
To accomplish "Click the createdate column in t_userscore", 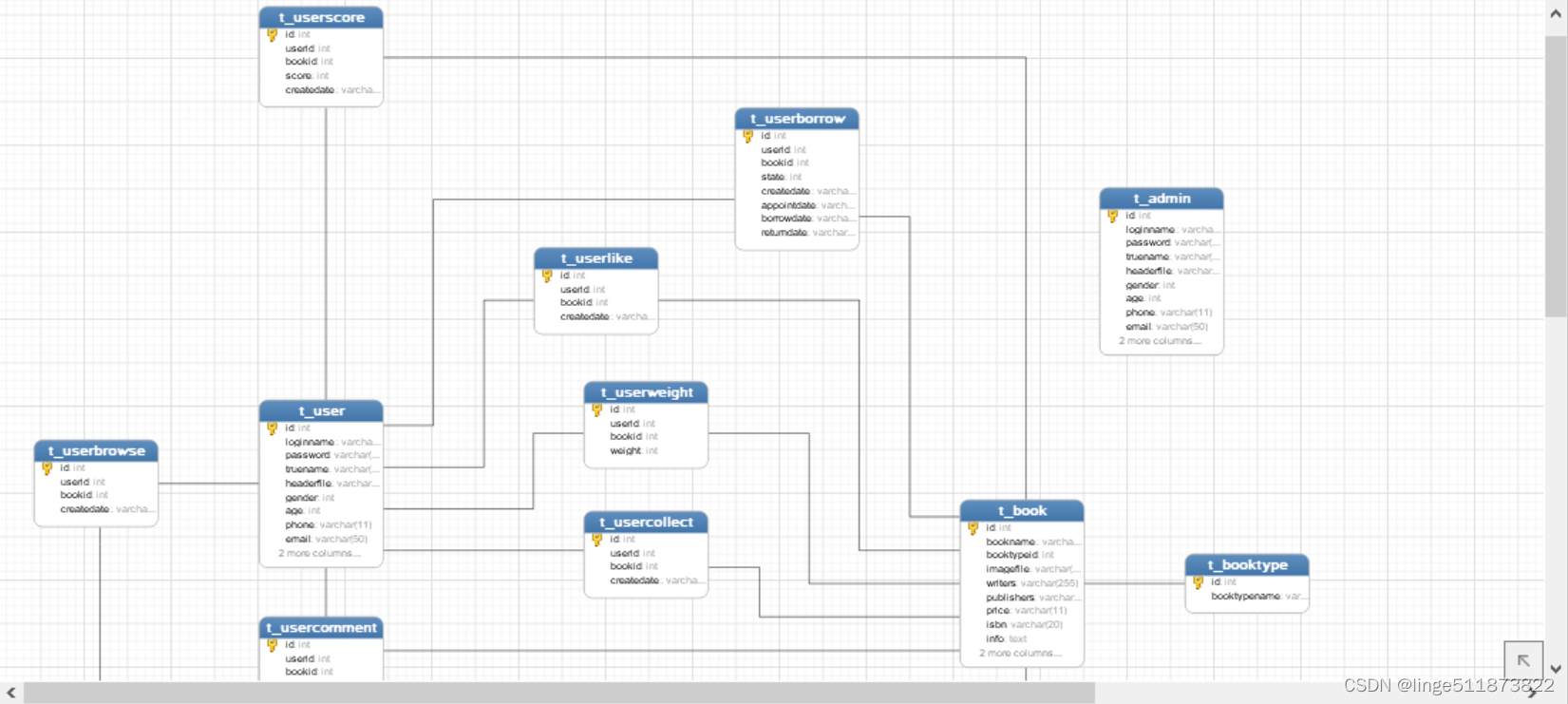I will point(331,90).
